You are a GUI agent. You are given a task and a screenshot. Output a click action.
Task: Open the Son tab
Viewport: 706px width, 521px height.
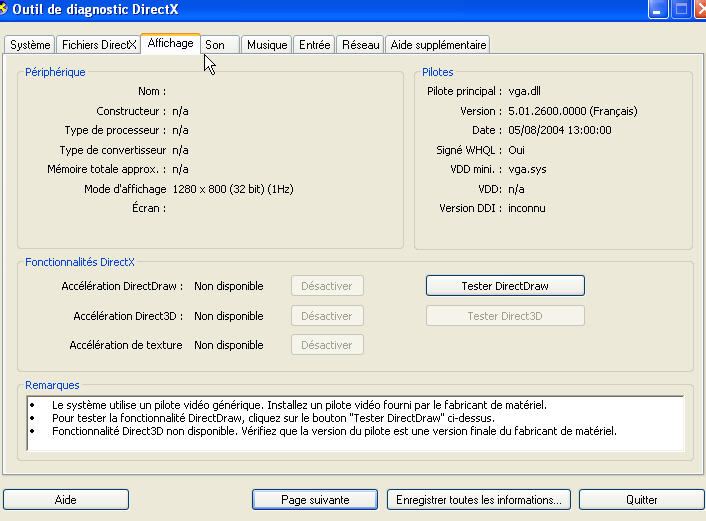pos(220,45)
